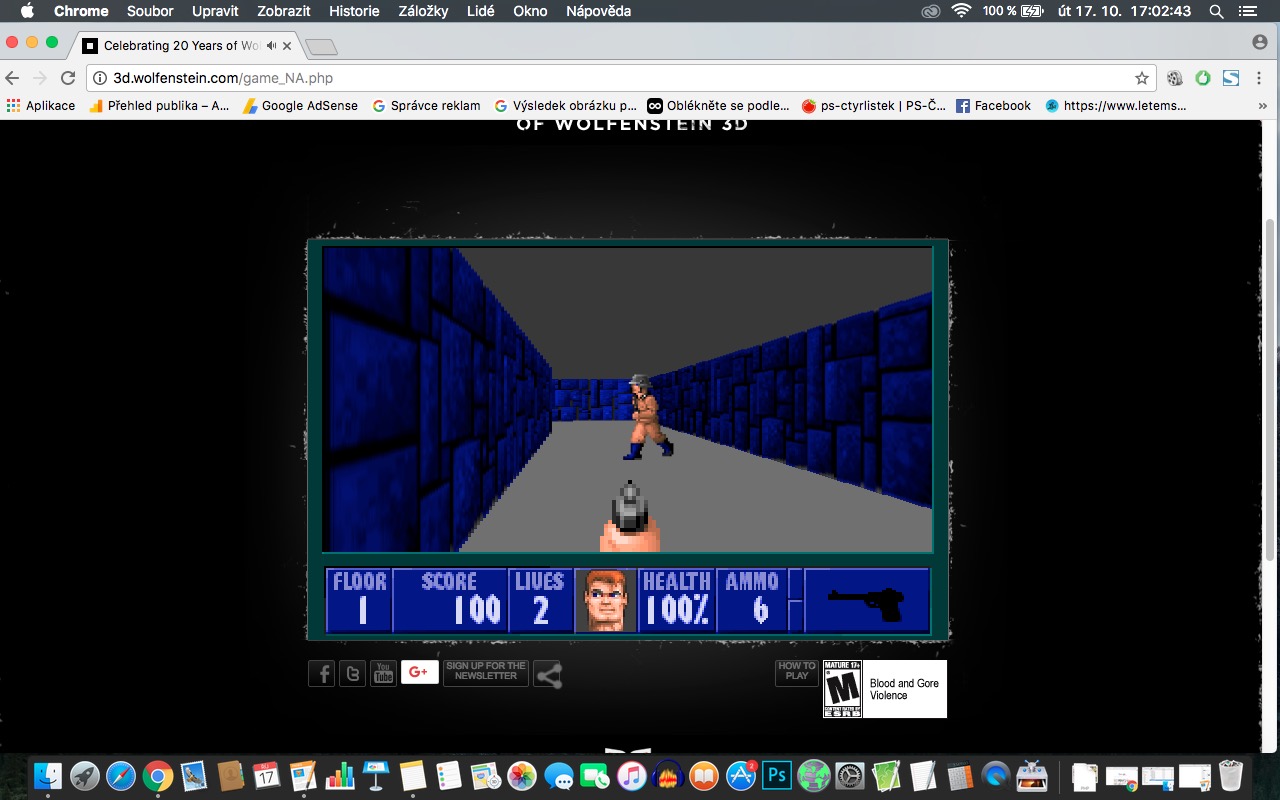Viewport: 1280px width, 800px height.
Task: Open the Trash in the Dock
Action: tap(1230, 775)
